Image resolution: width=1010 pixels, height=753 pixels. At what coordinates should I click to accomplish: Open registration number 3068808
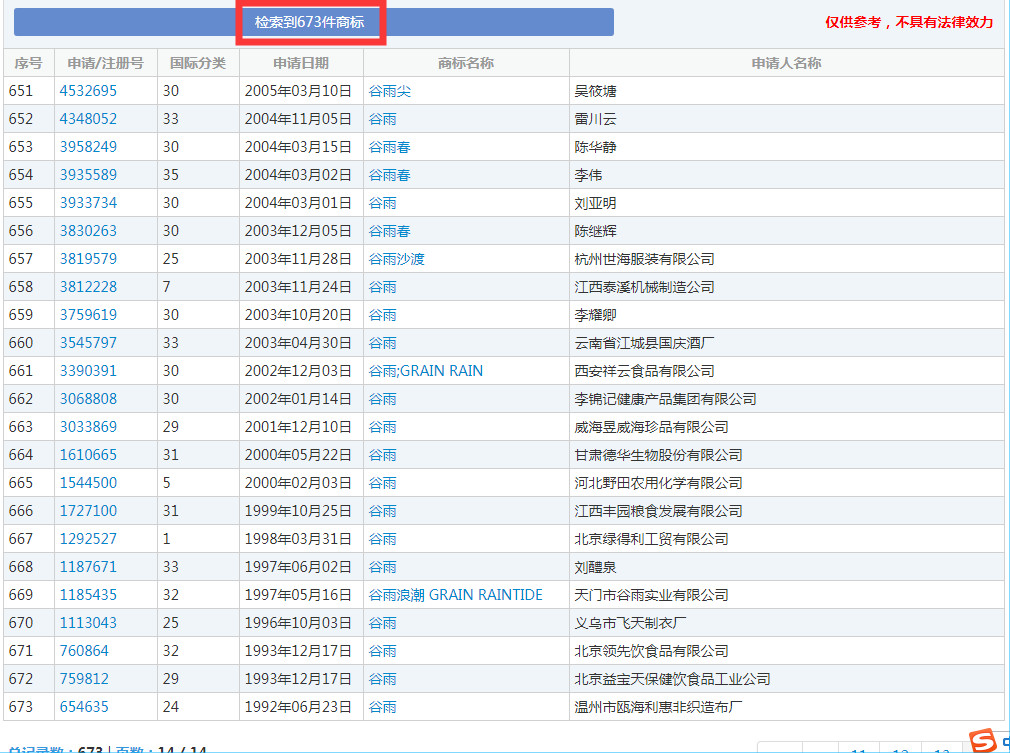tap(88, 399)
